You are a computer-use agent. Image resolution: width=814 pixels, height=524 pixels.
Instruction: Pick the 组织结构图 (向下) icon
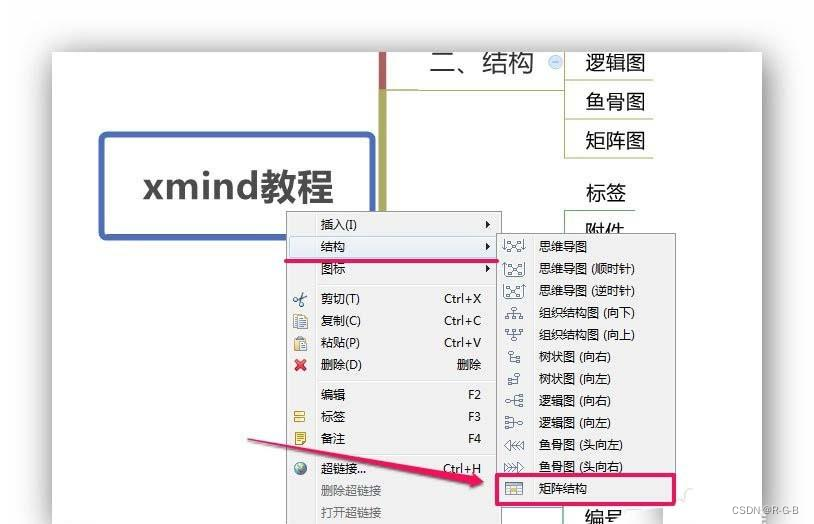click(x=514, y=313)
